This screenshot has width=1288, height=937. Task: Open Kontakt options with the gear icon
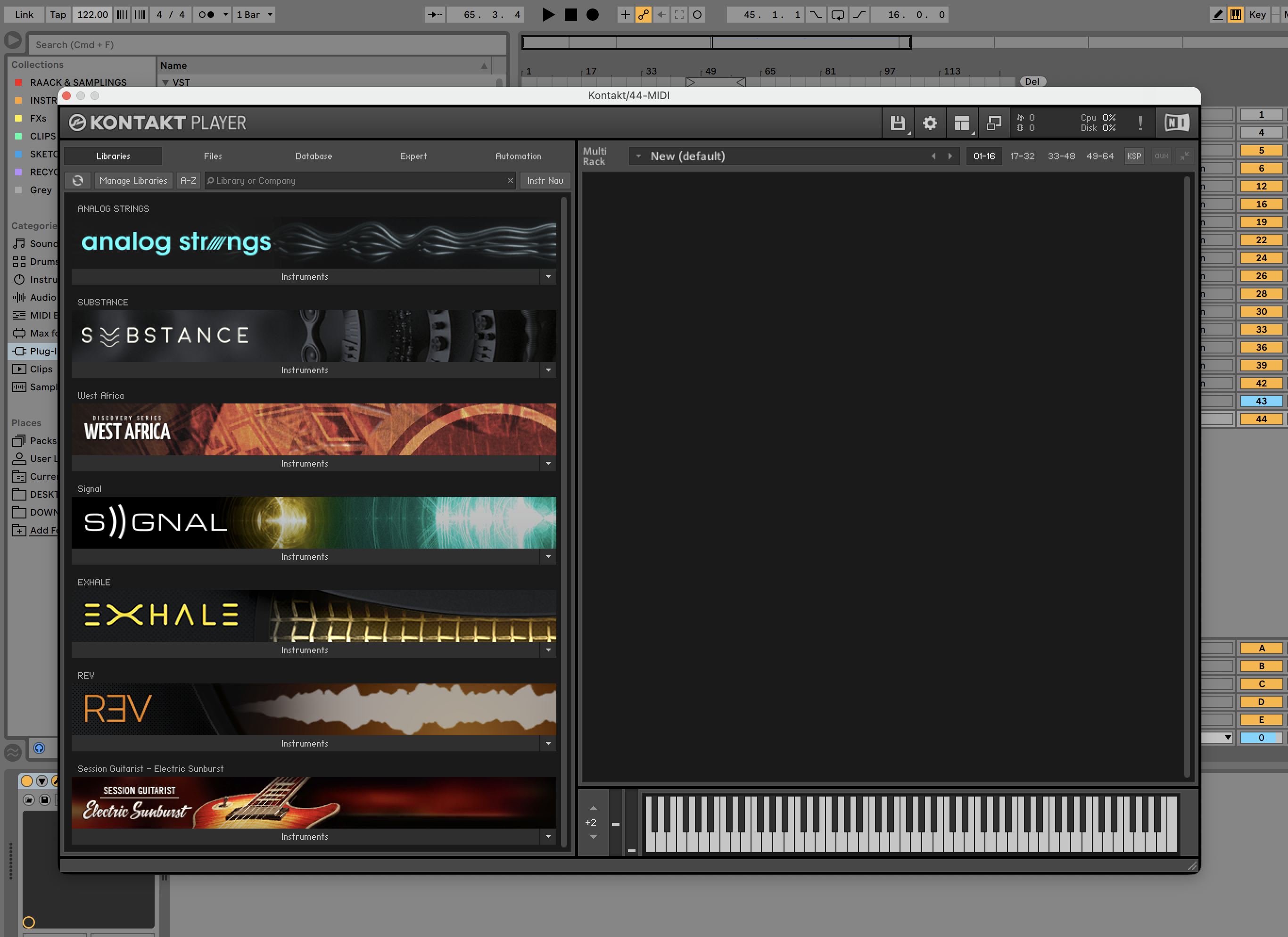click(x=930, y=123)
